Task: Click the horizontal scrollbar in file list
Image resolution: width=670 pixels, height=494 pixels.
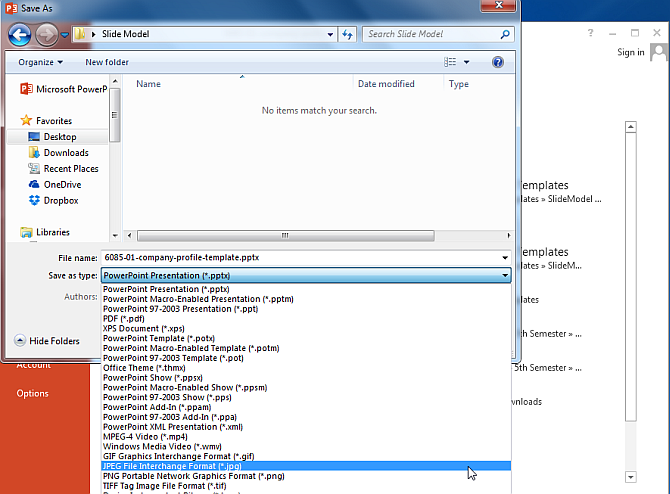Action: click(285, 235)
